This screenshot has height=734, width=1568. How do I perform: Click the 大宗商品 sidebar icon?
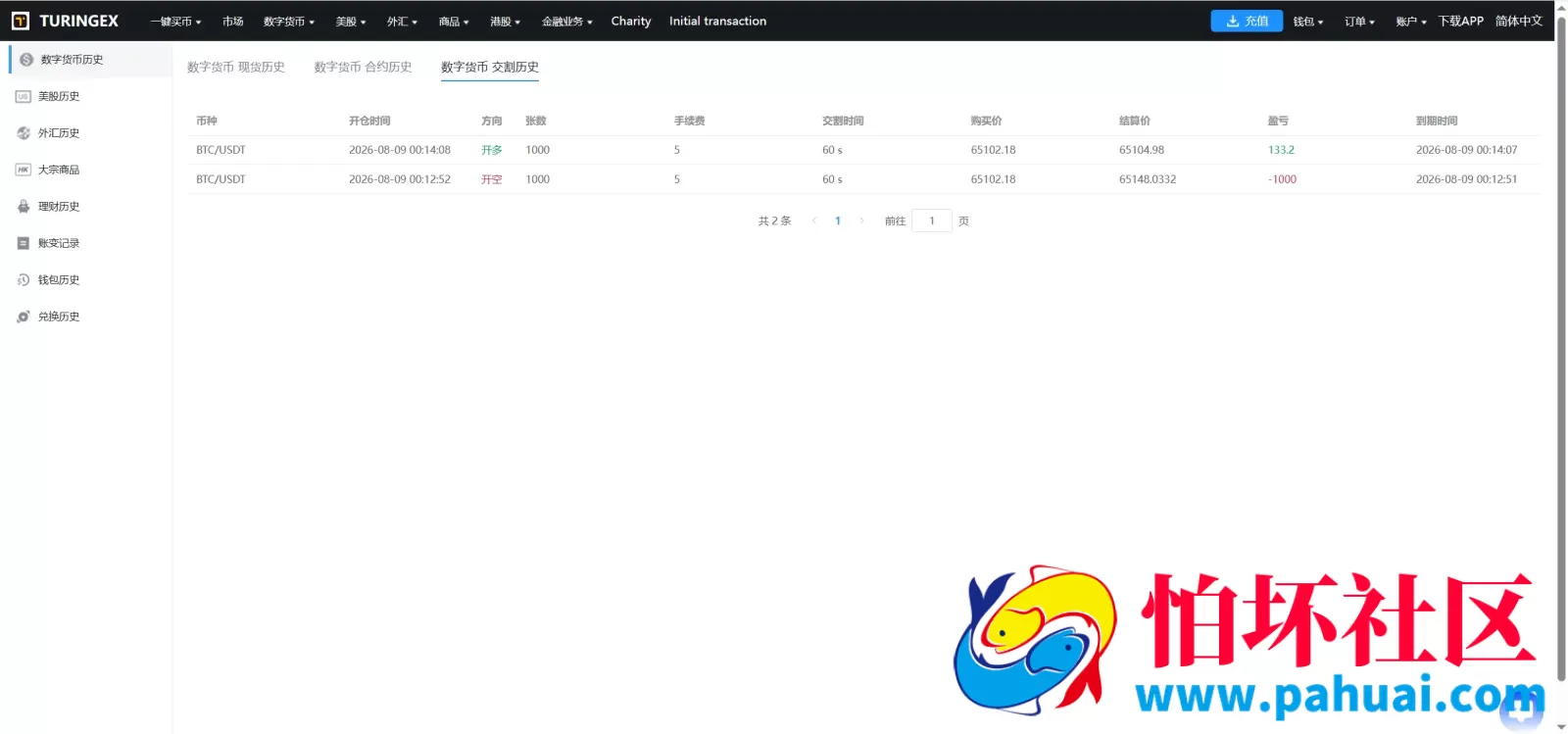[24, 170]
